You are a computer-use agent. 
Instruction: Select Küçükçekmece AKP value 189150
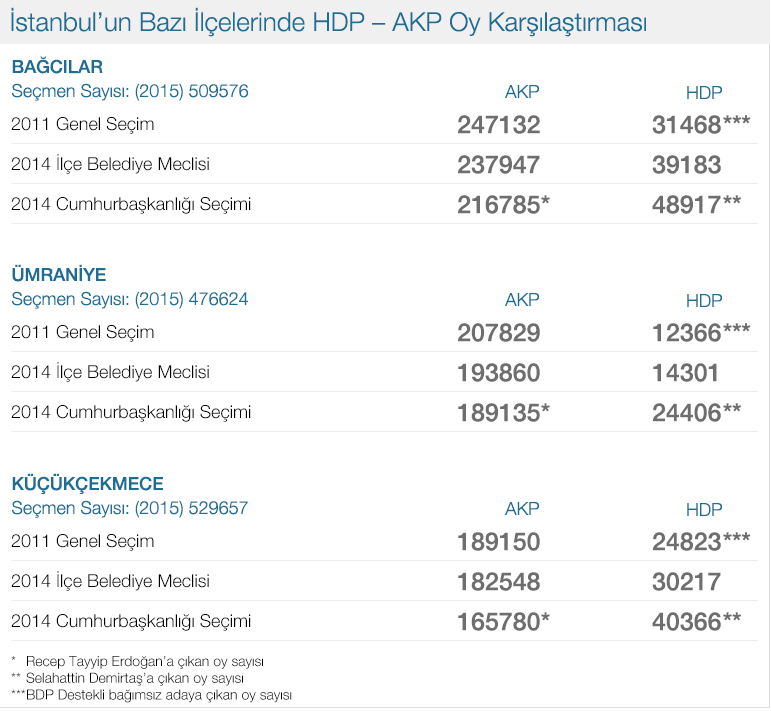point(499,542)
